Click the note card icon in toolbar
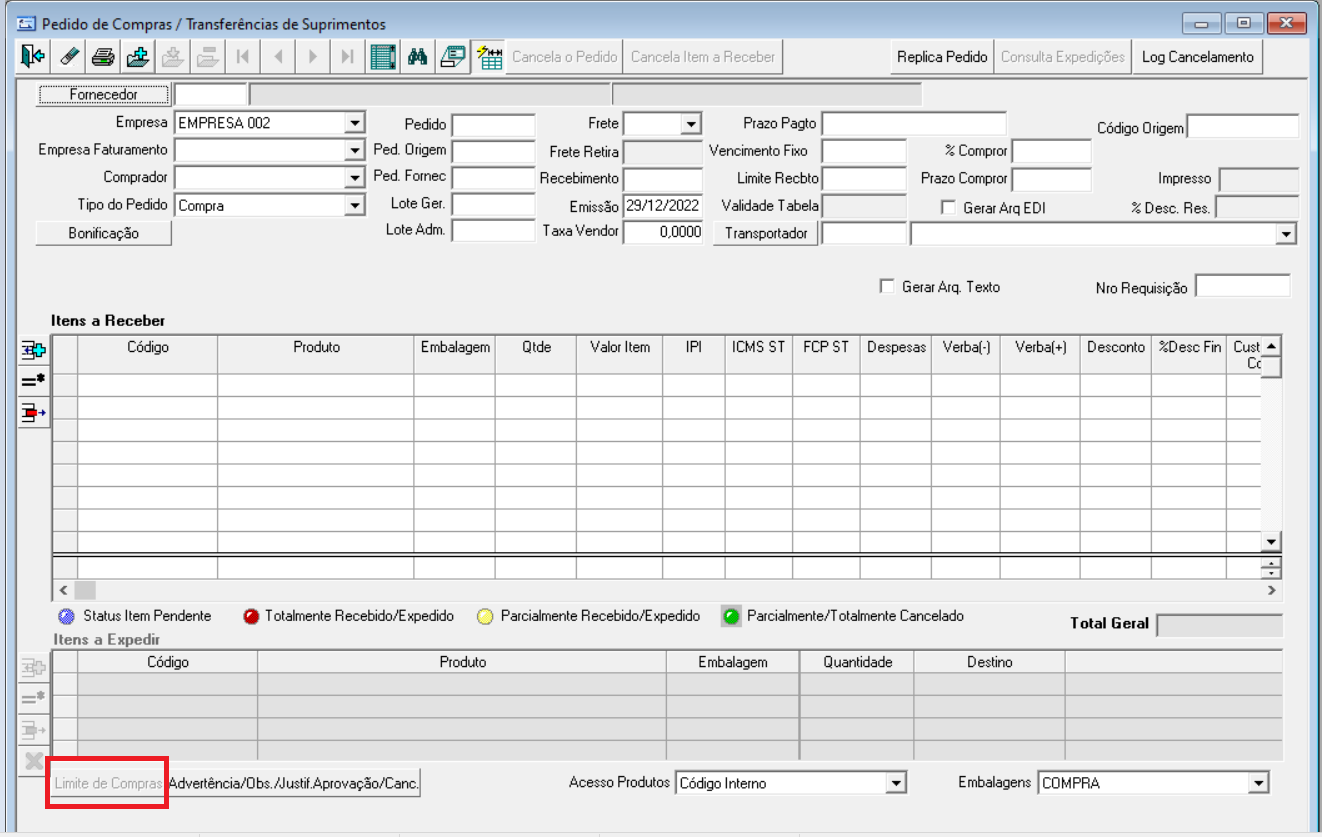 click(x=453, y=56)
